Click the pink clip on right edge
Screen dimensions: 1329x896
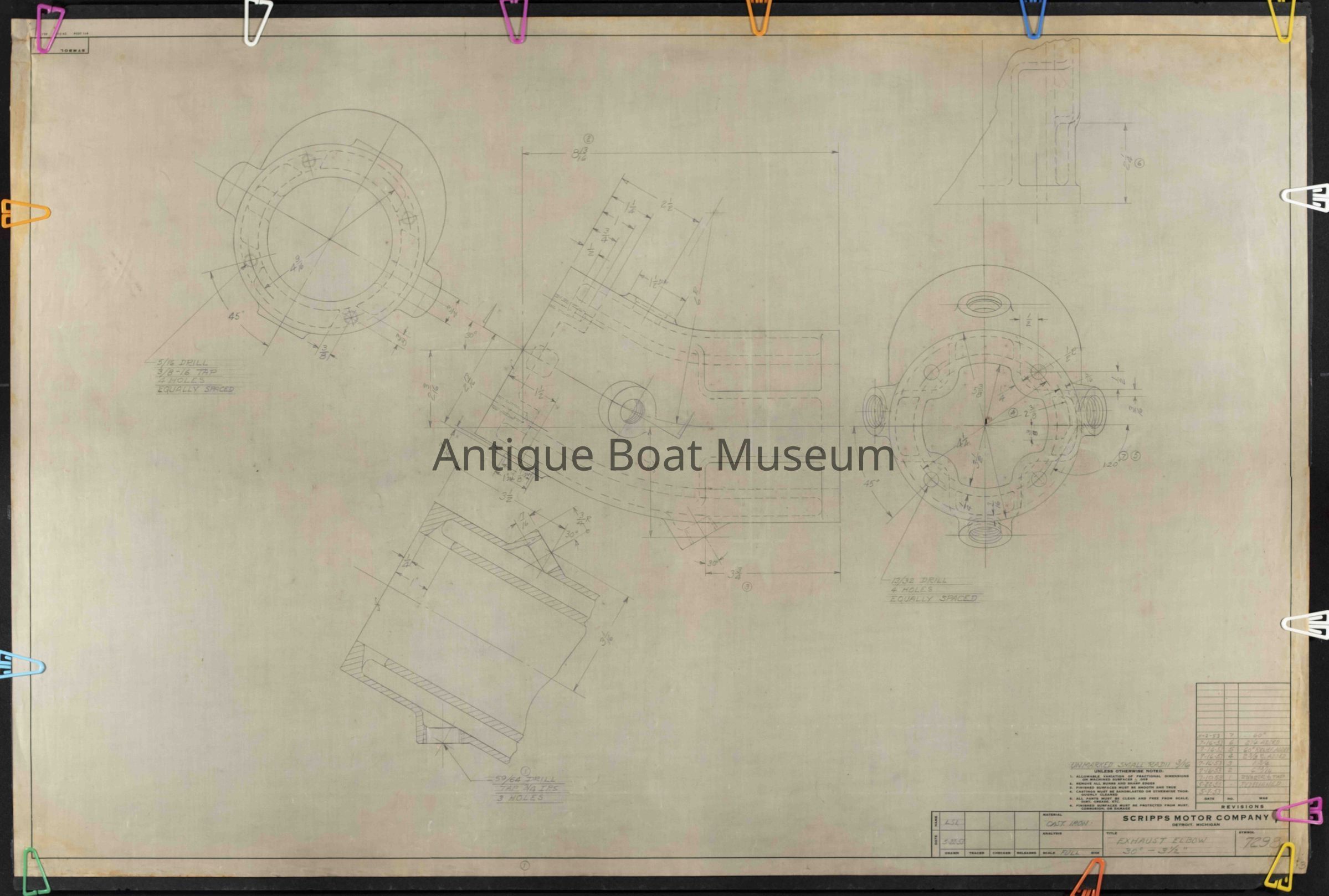[x=1300, y=812]
